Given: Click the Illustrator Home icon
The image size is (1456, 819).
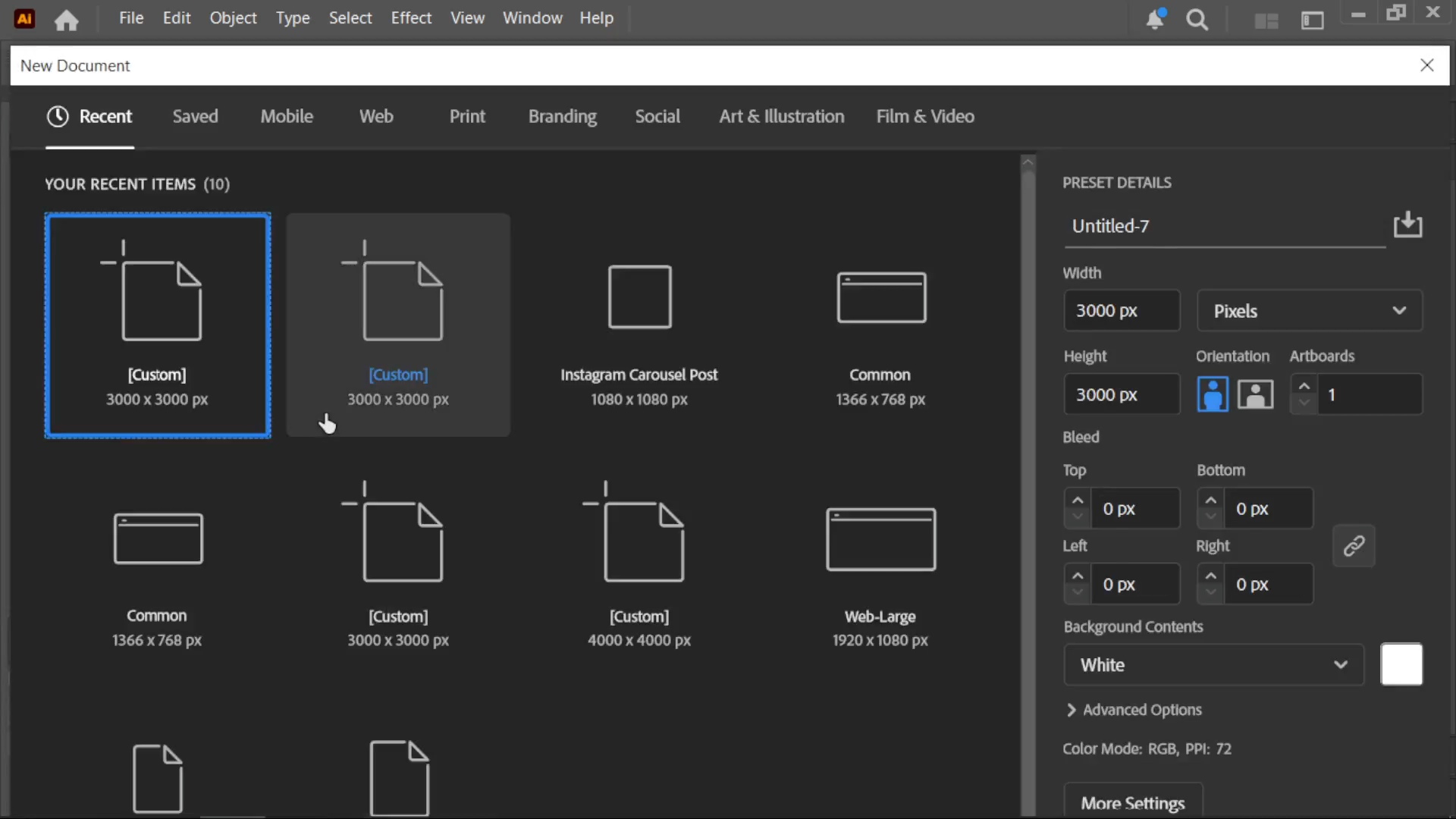Looking at the screenshot, I should [x=67, y=20].
